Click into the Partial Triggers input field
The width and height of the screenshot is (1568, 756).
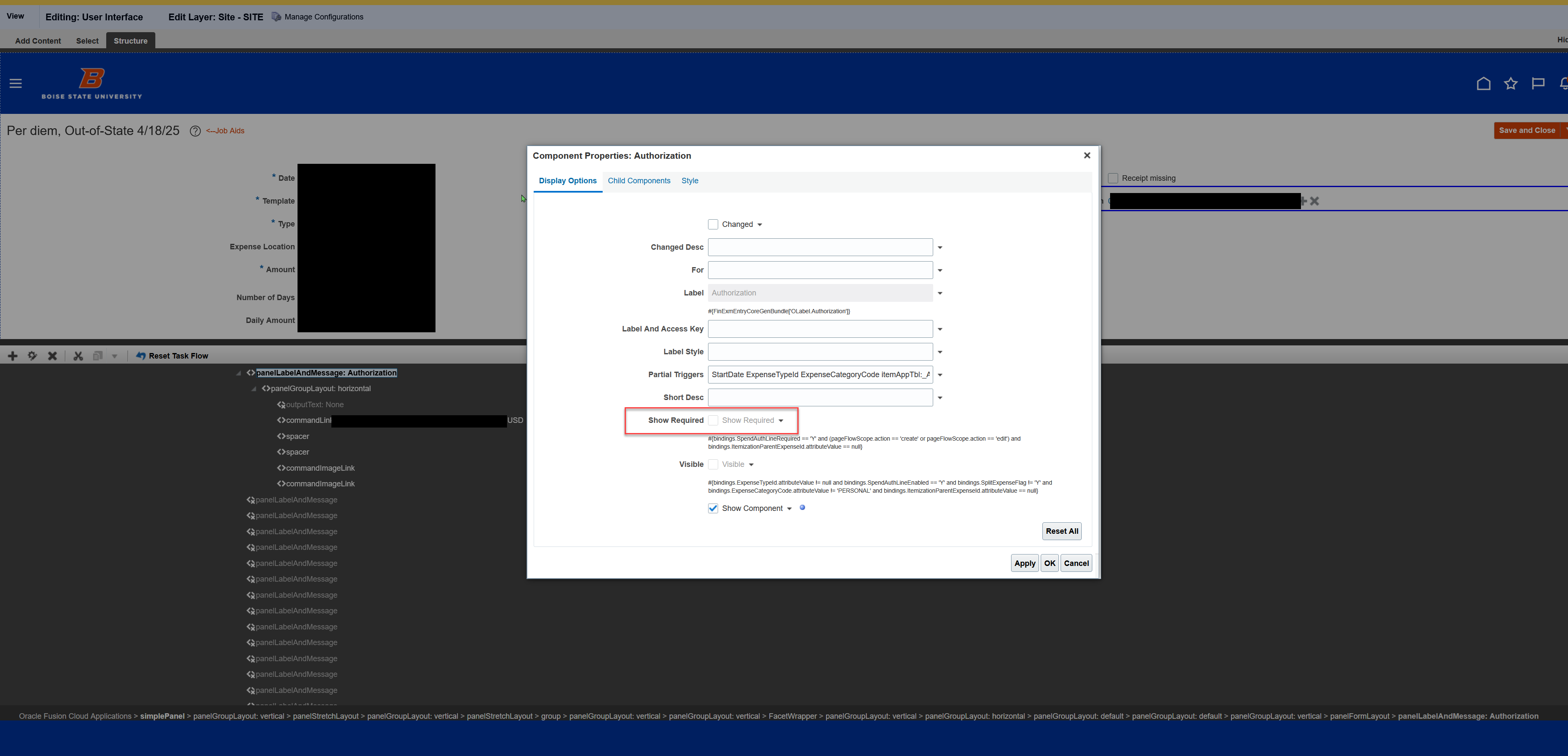click(x=820, y=375)
